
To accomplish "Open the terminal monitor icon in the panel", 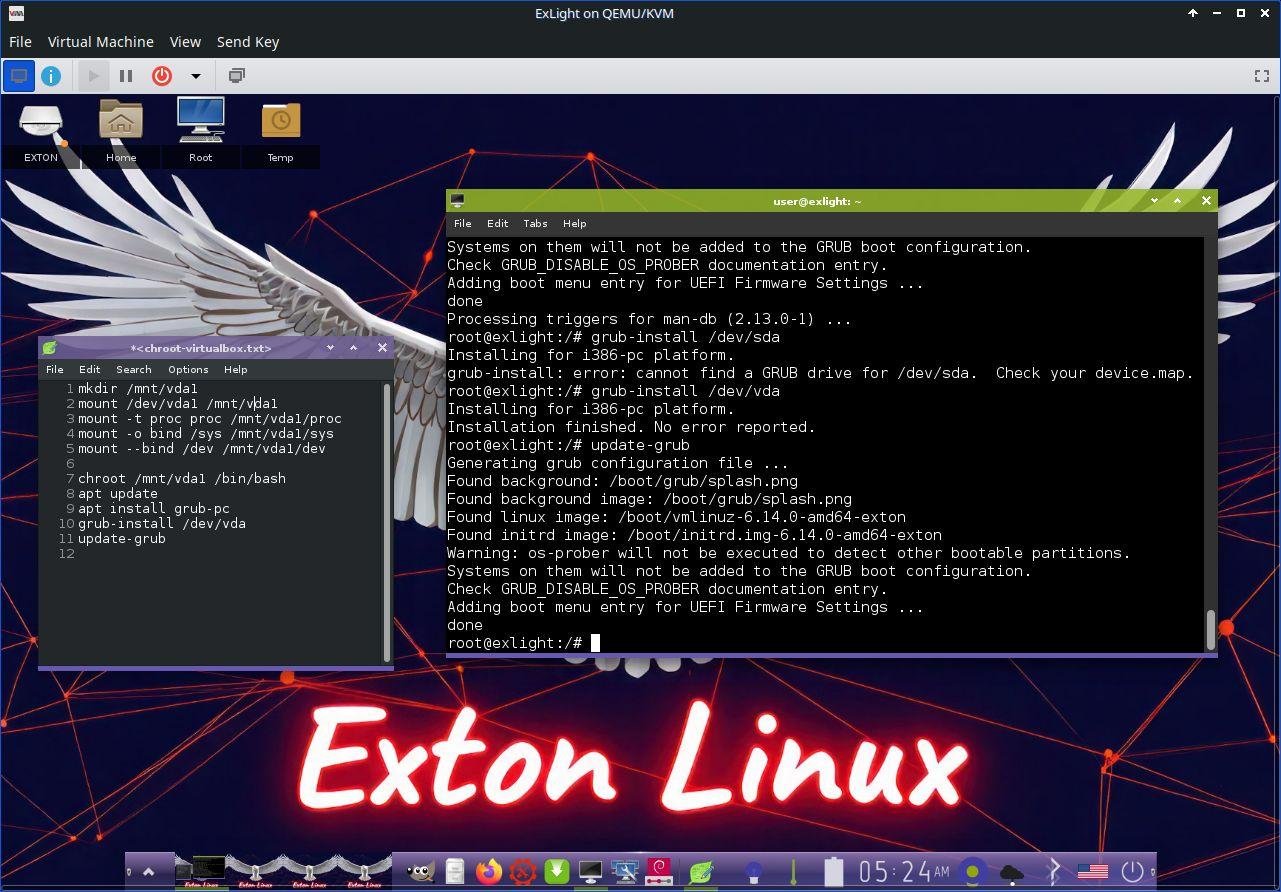I will [591, 872].
